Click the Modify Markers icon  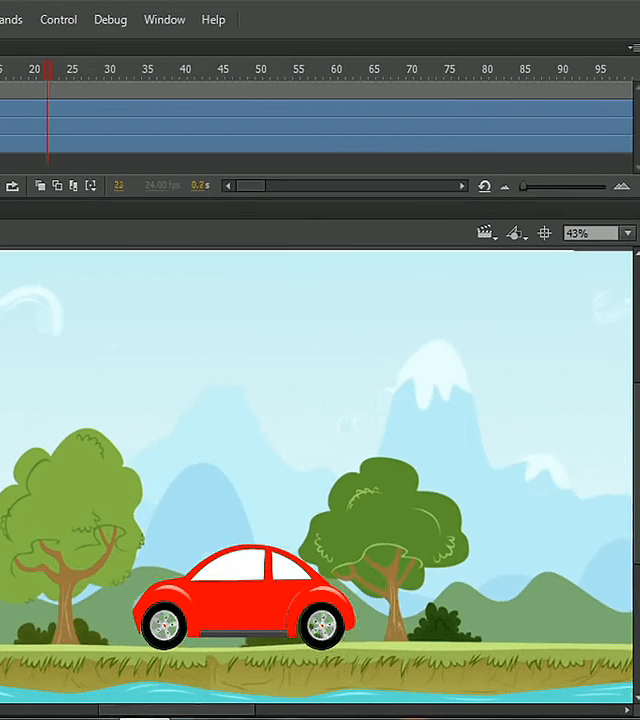pyautogui.click(x=90, y=186)
